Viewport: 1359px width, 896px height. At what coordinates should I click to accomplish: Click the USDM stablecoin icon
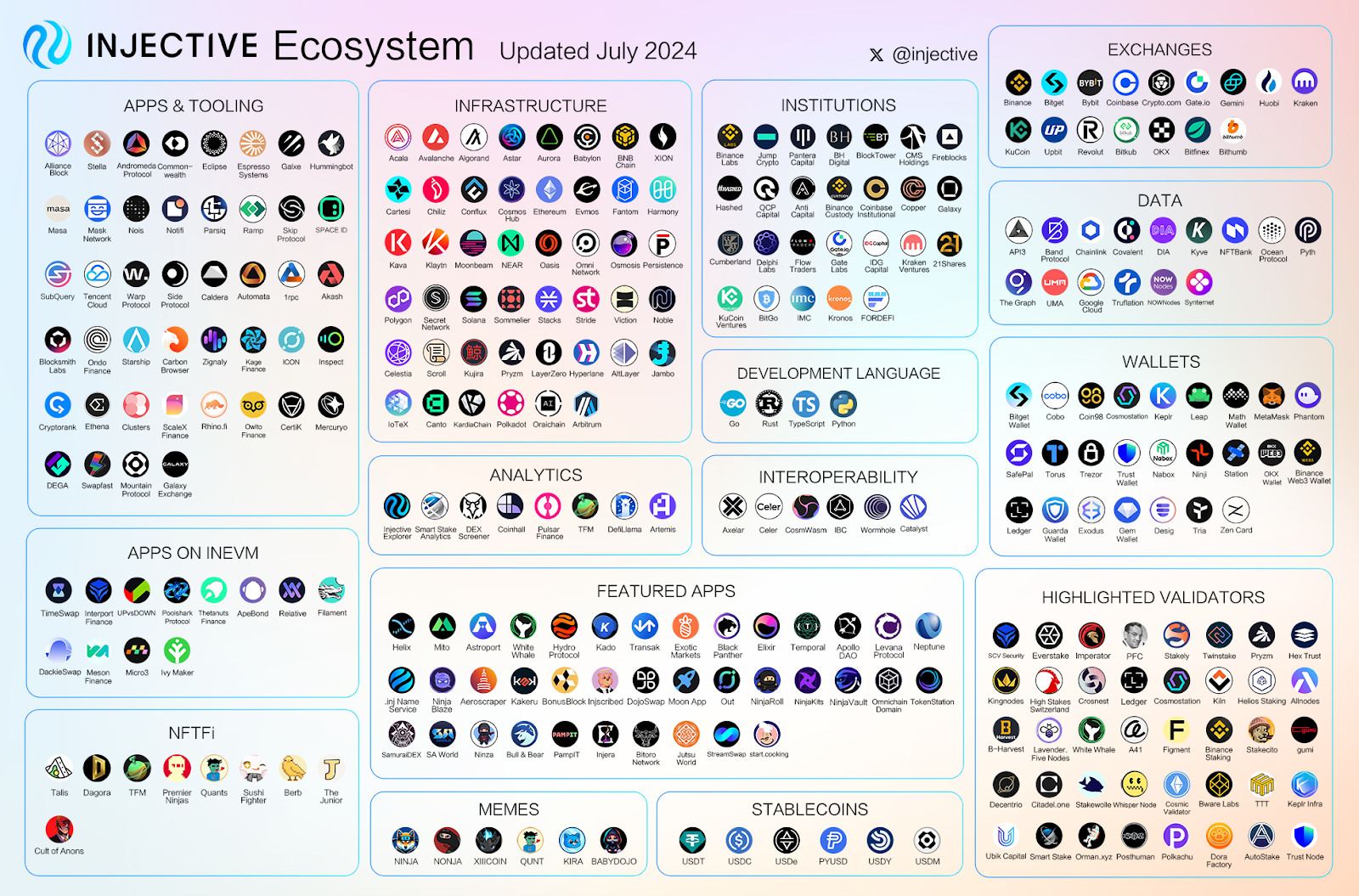(927, 841)
